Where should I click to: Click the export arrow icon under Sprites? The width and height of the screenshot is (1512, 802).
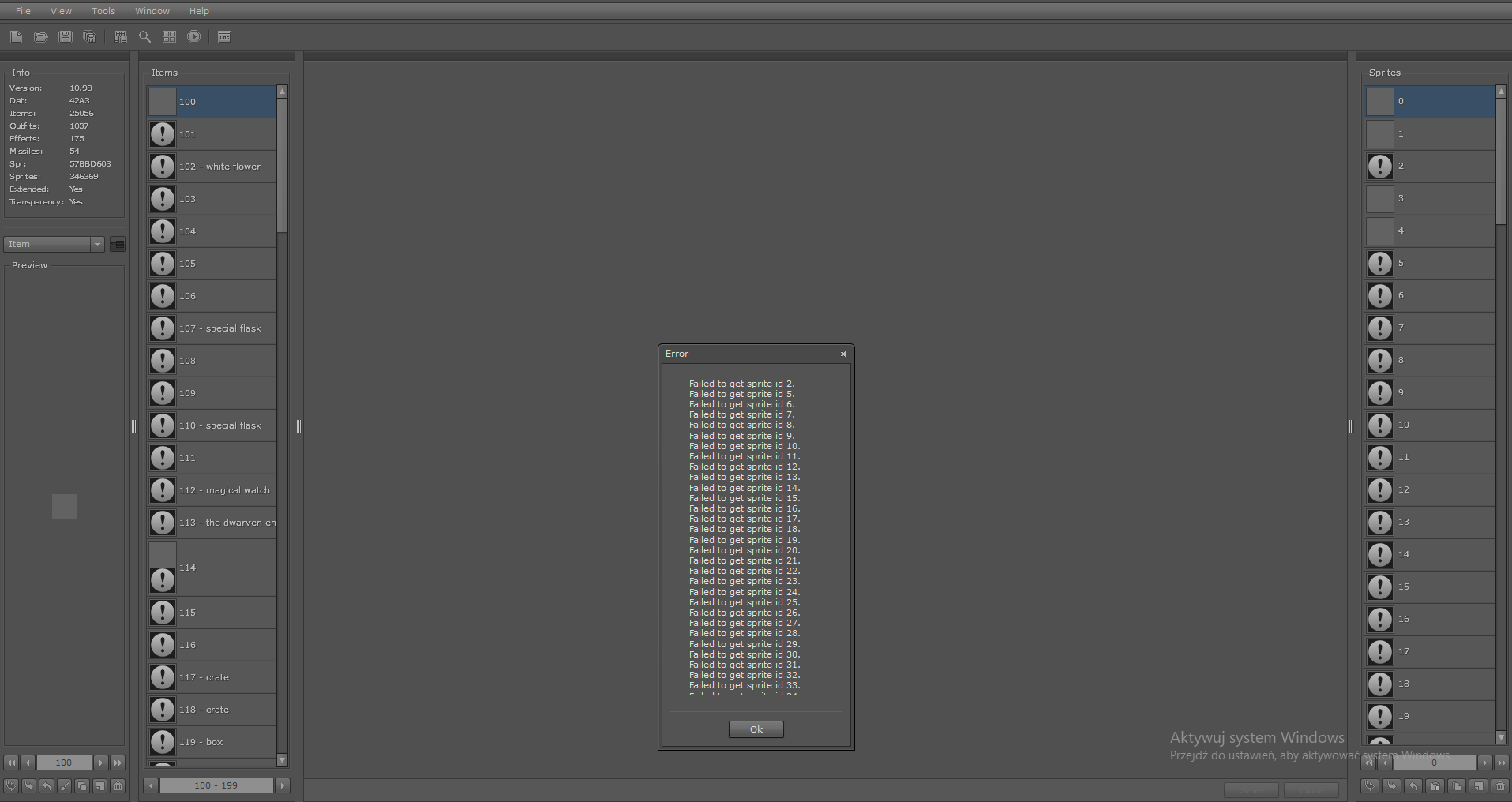coord(1413,785)
